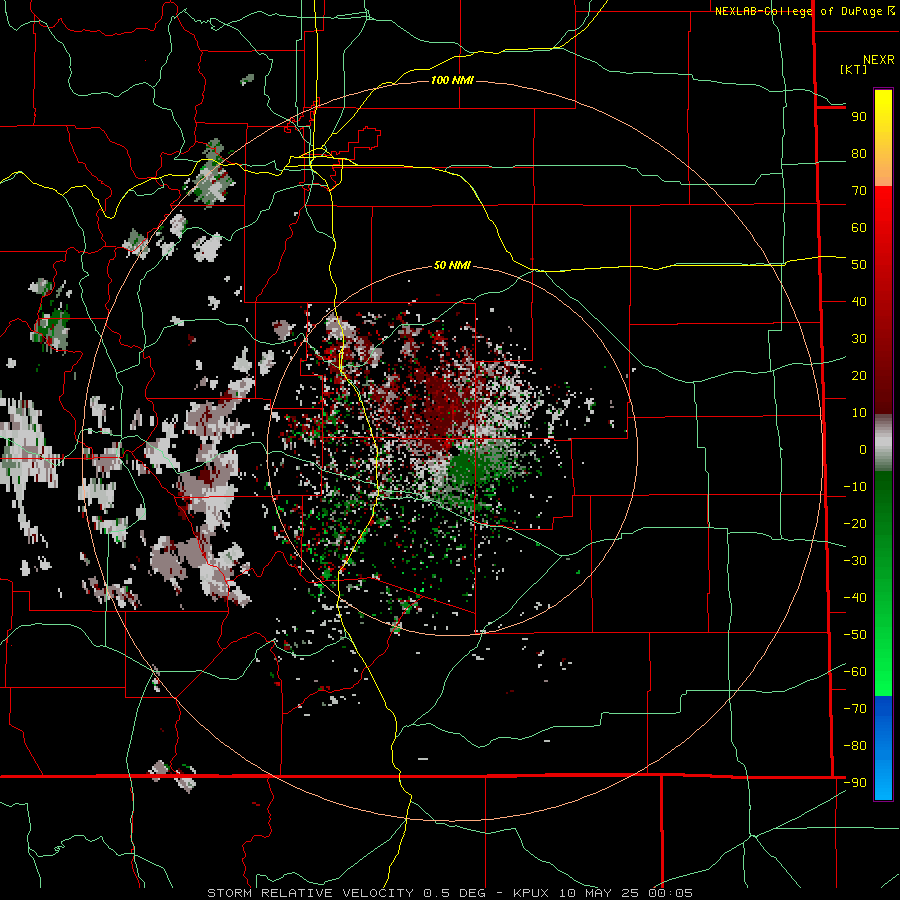Click the positive 20 value on velocity scale
Image resolution: width=900 pixels, height=900 pixels.
pyautogui.click(x=859, y=376)
